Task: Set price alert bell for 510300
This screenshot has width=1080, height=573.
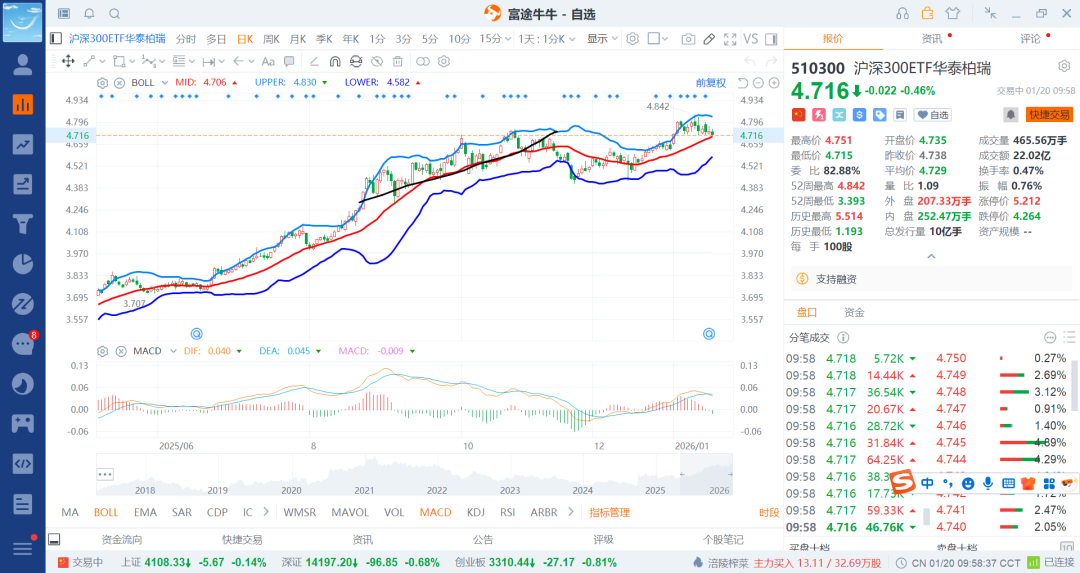Action: tap(1010, 114)
